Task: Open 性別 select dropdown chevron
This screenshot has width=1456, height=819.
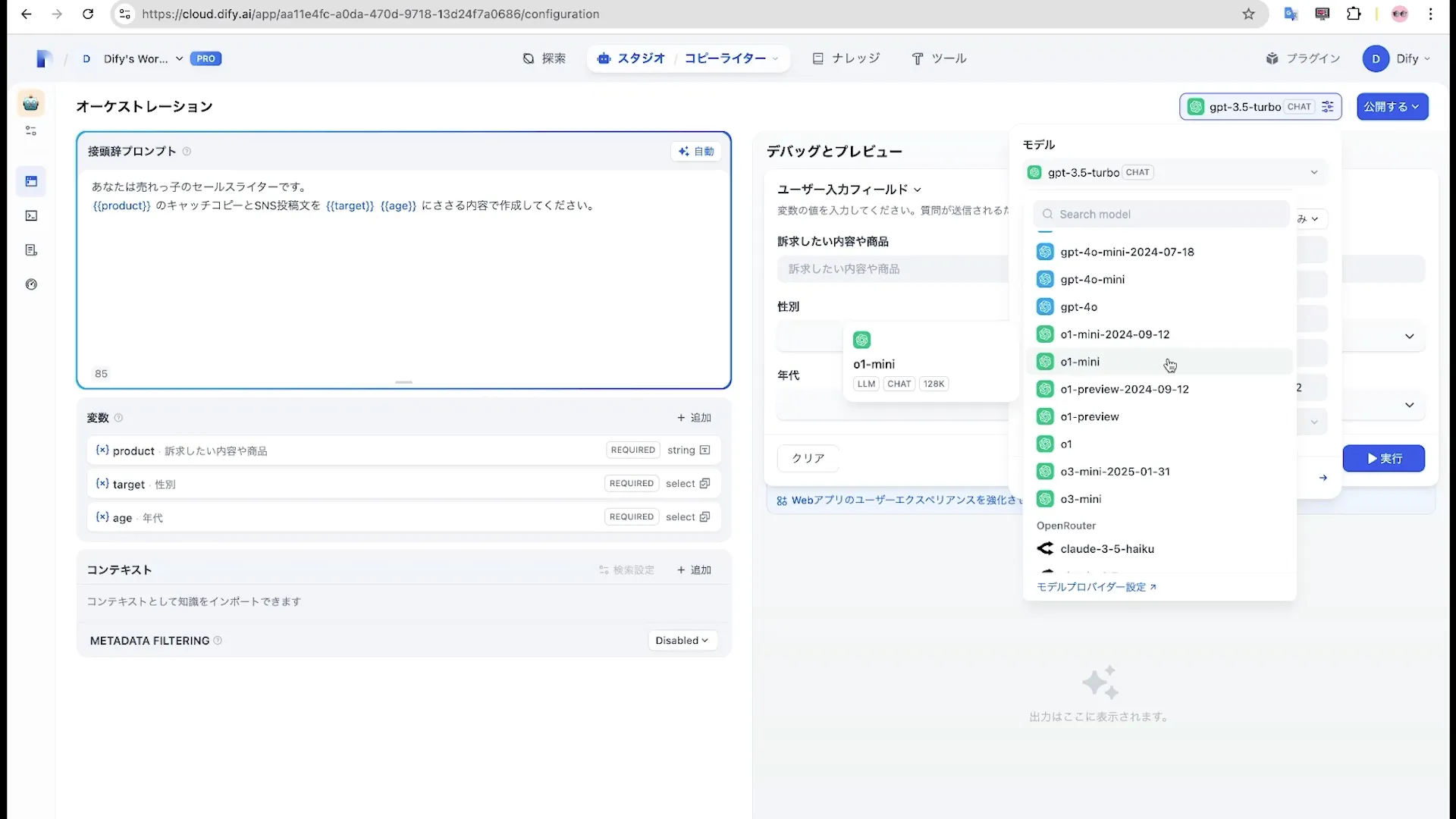Action: coord(1409,336)
